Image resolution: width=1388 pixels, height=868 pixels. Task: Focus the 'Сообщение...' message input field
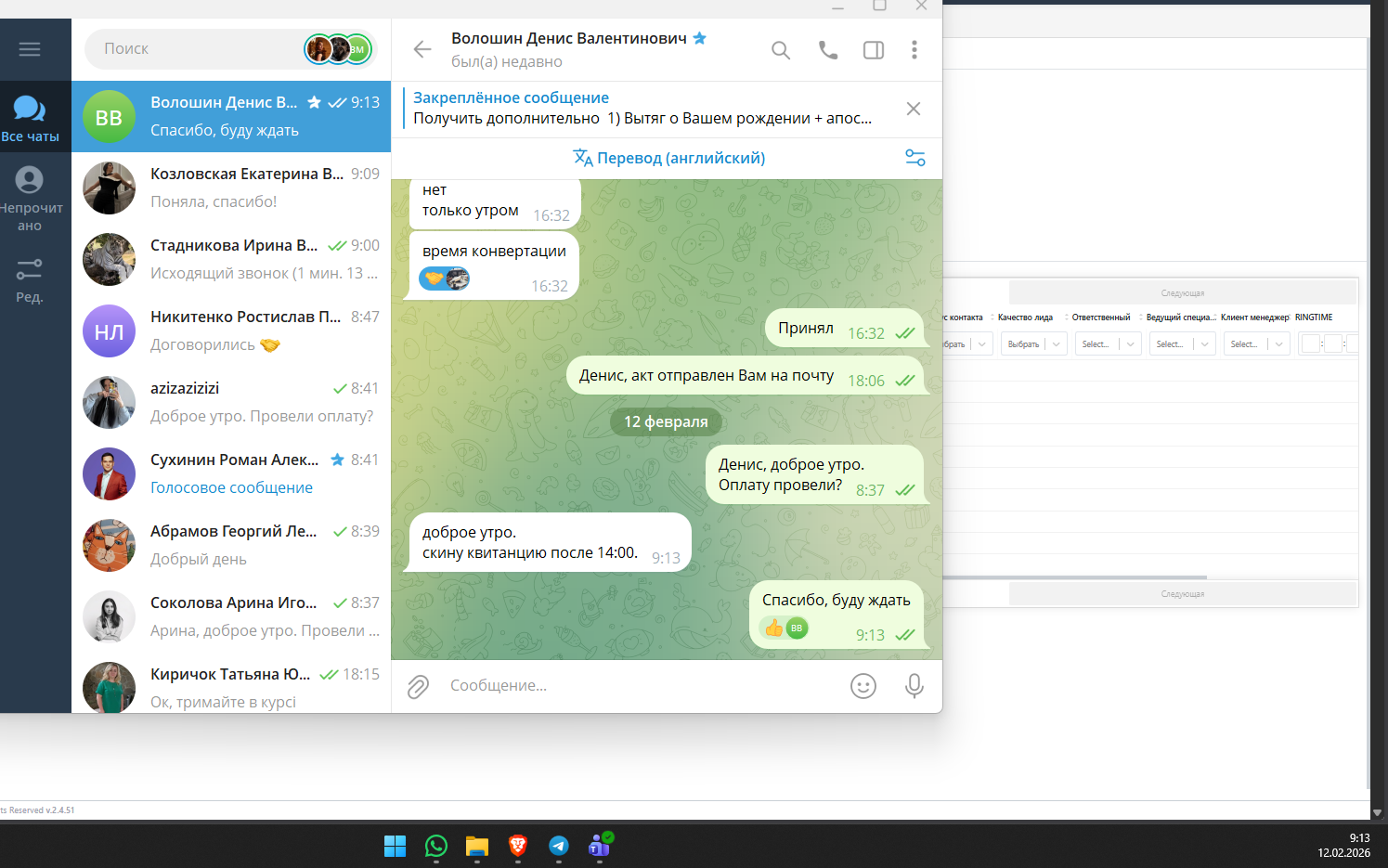(641, 686)
